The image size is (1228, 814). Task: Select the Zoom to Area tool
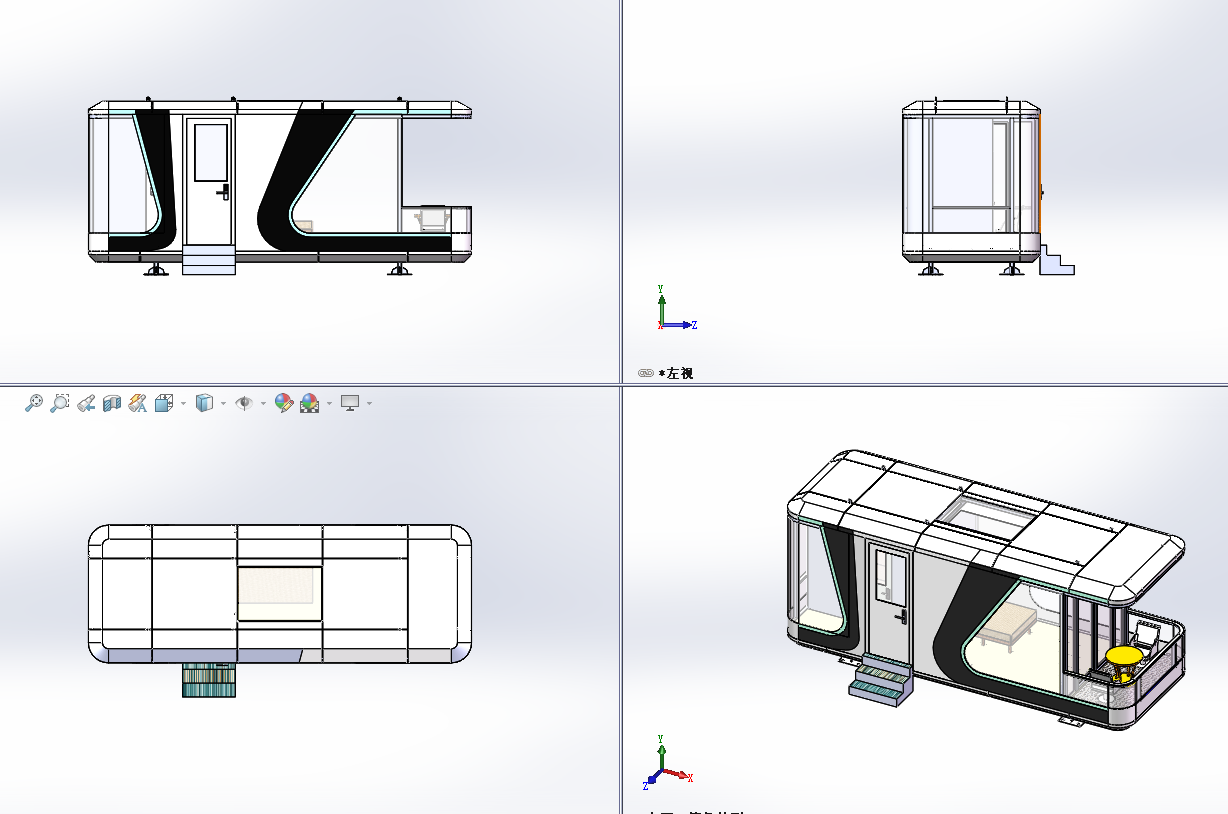tap(60, 403)
